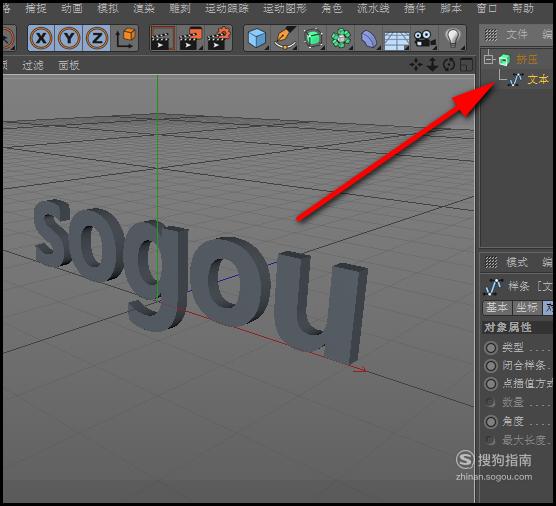
Task: Add a light bulb object
Action: click(x=452, y=38)
